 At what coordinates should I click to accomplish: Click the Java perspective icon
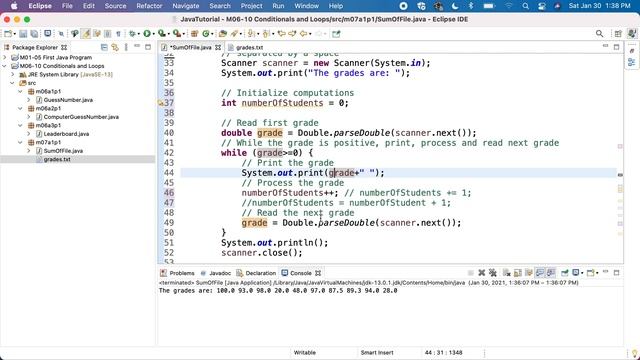tap(632, 34)
